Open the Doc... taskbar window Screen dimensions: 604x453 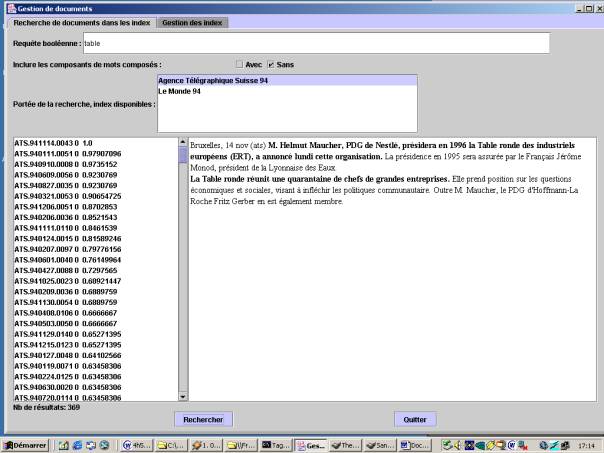tap(415, 444)
